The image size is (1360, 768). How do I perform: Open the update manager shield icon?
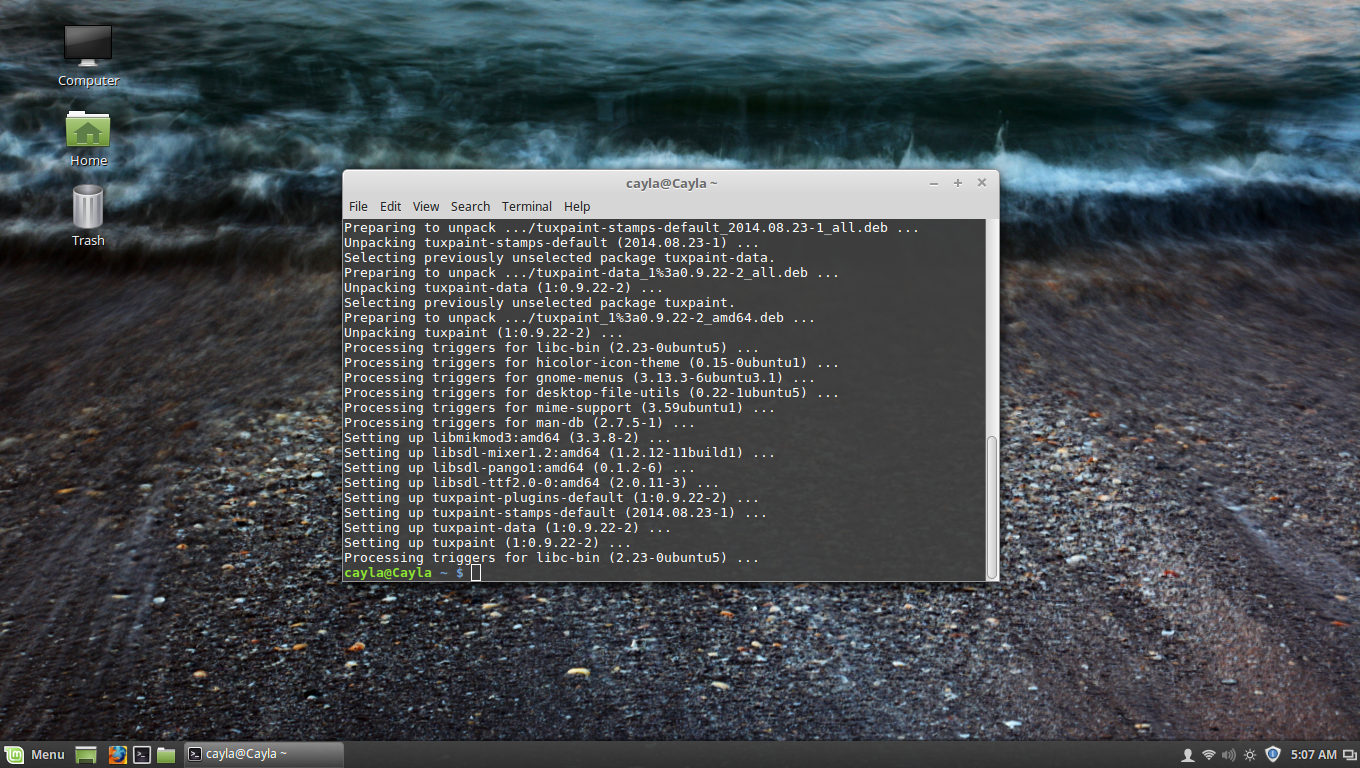click(x=1273, y=755)
